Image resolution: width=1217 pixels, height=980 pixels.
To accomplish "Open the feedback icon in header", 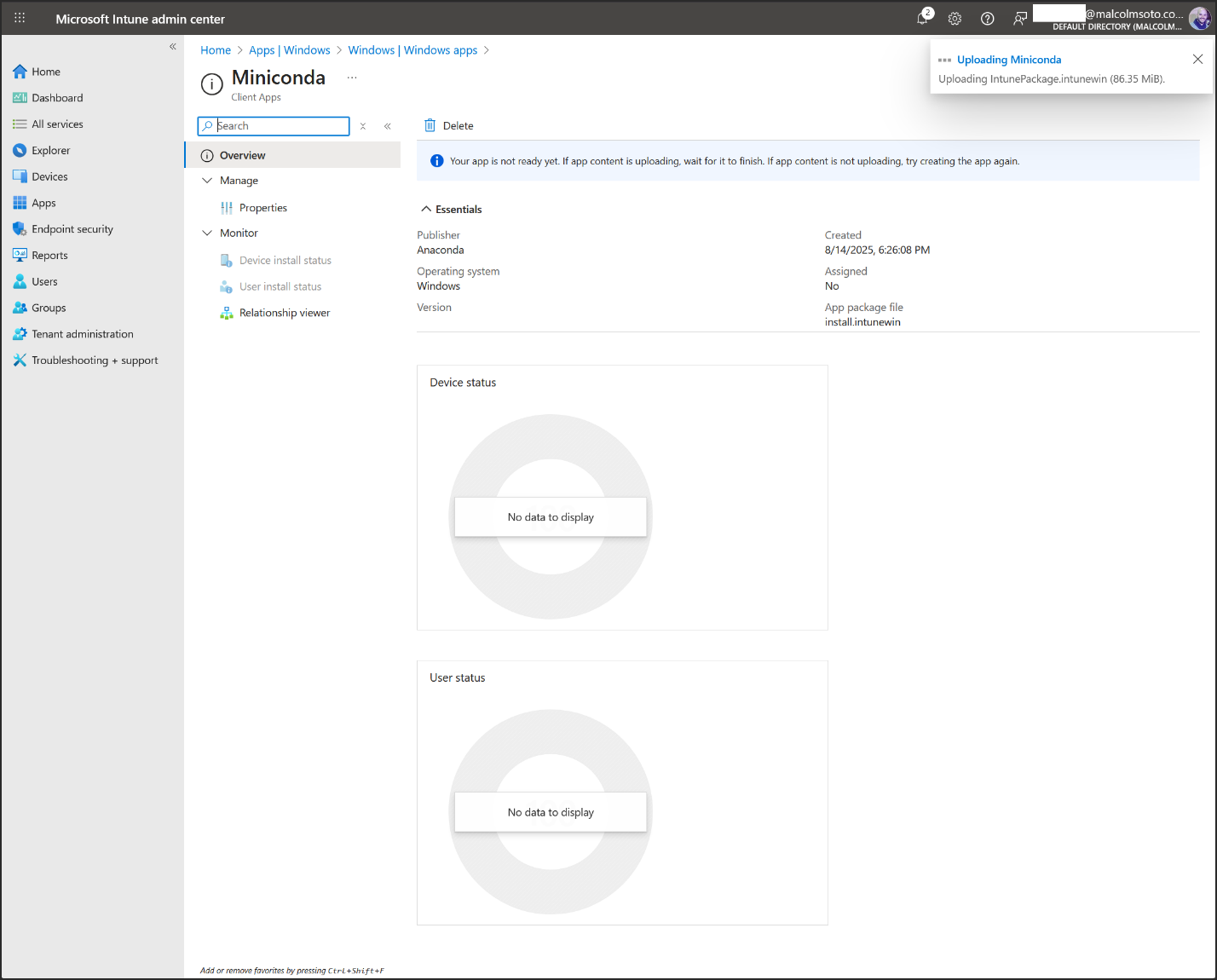I will (x=1019, y=19).
